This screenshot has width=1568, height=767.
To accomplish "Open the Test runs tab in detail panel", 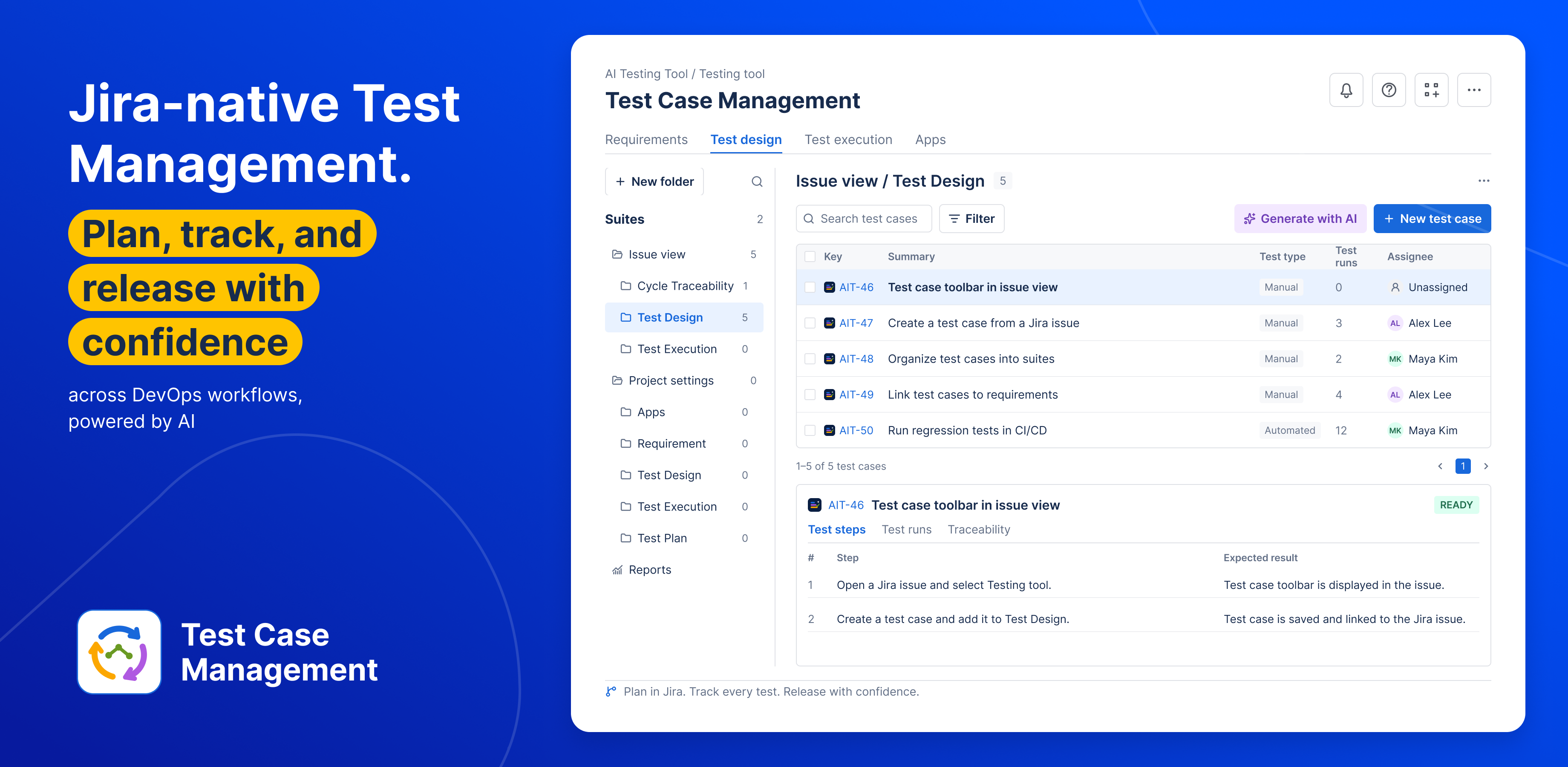I will (x=906, y=530).
